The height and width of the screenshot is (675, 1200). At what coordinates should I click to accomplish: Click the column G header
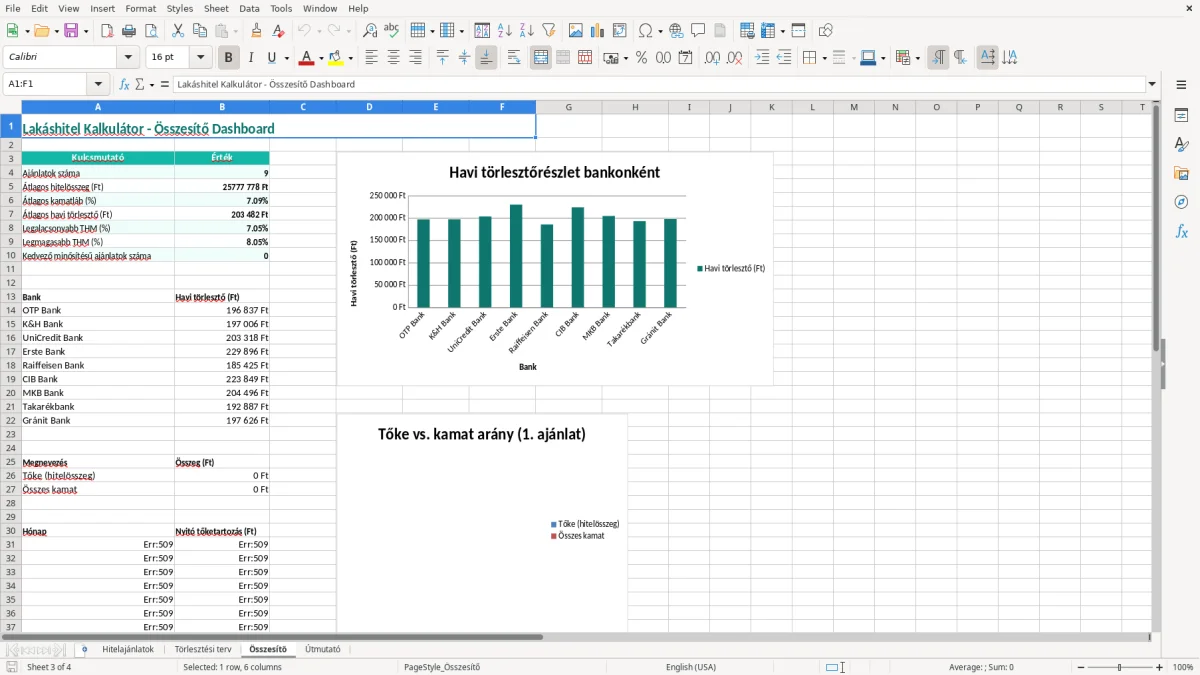click(568, 107)
